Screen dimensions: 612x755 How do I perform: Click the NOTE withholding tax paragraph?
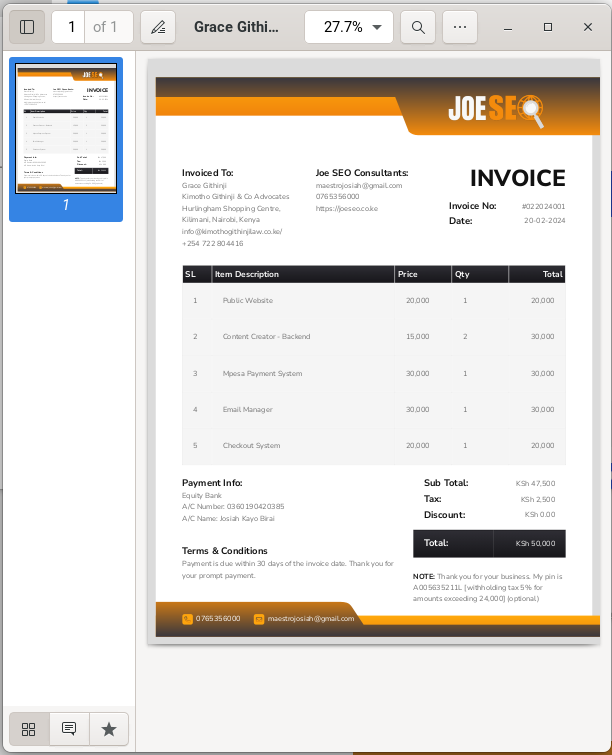point(487,587)
